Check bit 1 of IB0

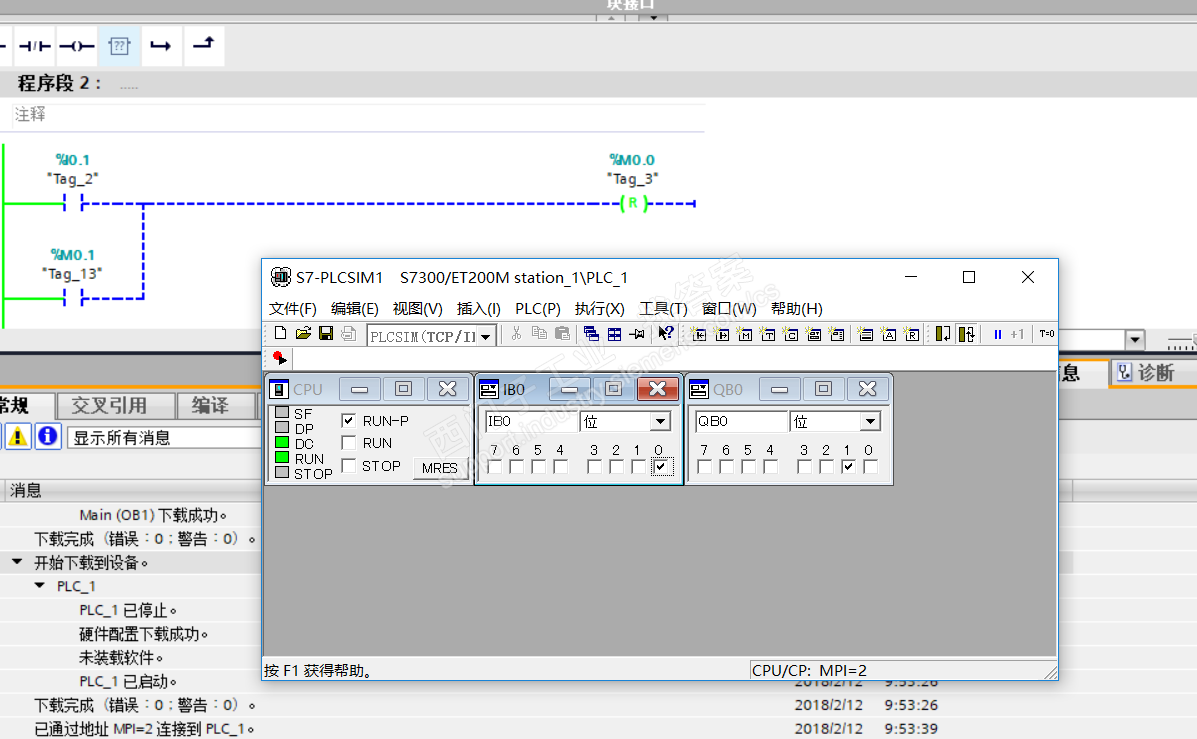[638, 466]
